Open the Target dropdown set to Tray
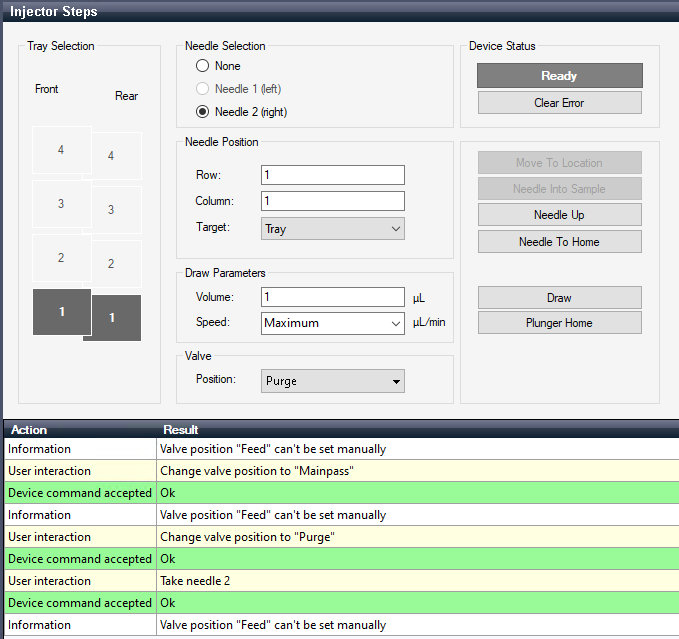Image resolution: width=679 pixels, height=639 pixels. [332, 229]
